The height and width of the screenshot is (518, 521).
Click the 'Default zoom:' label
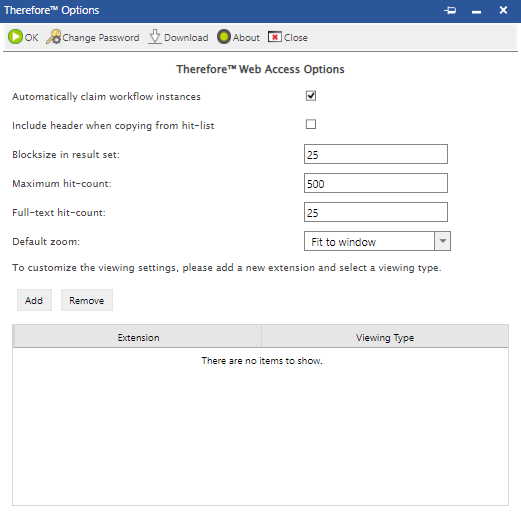click(x=46, y=241)
